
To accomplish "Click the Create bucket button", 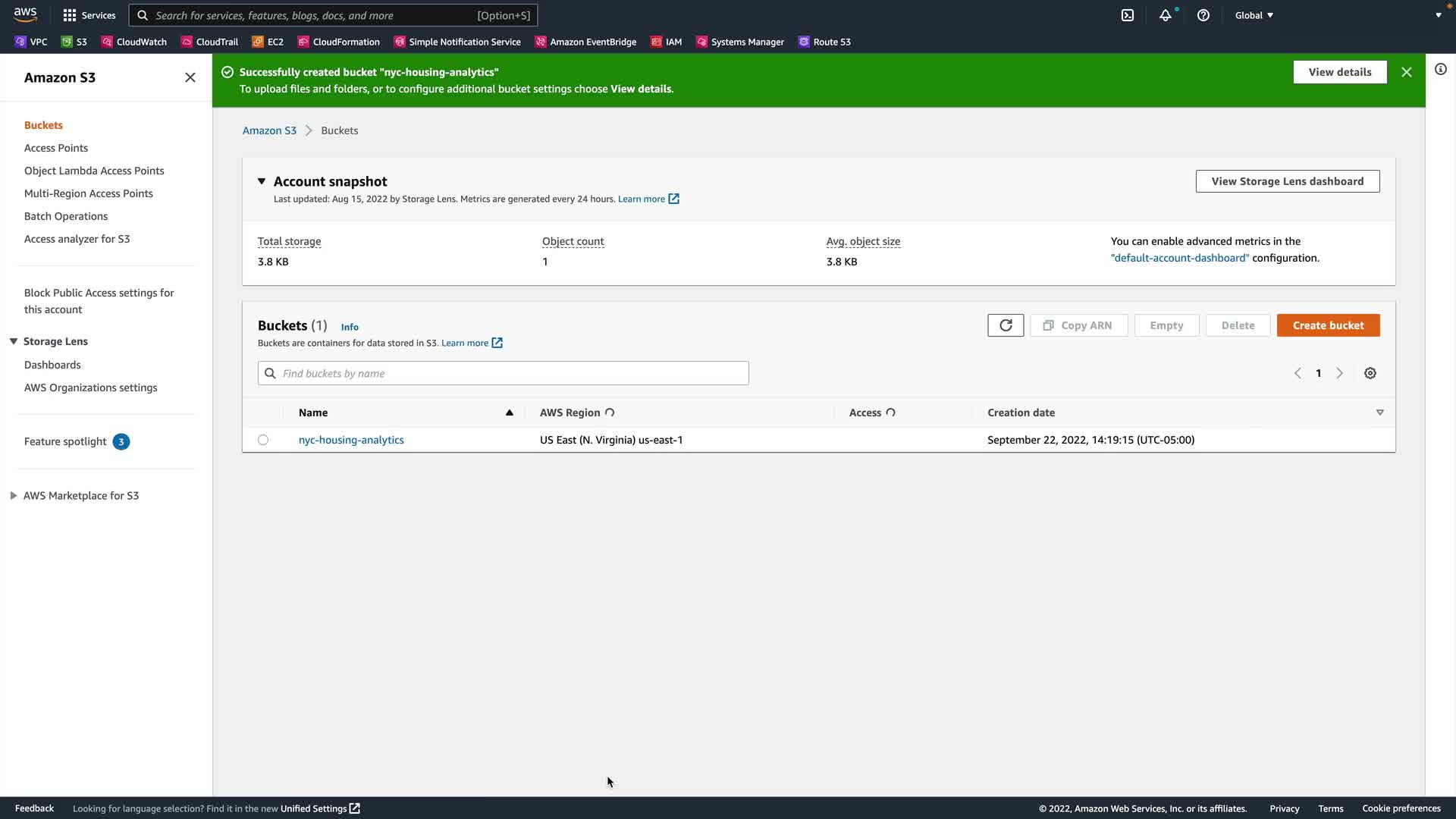I will click(x=1328, y=325).
